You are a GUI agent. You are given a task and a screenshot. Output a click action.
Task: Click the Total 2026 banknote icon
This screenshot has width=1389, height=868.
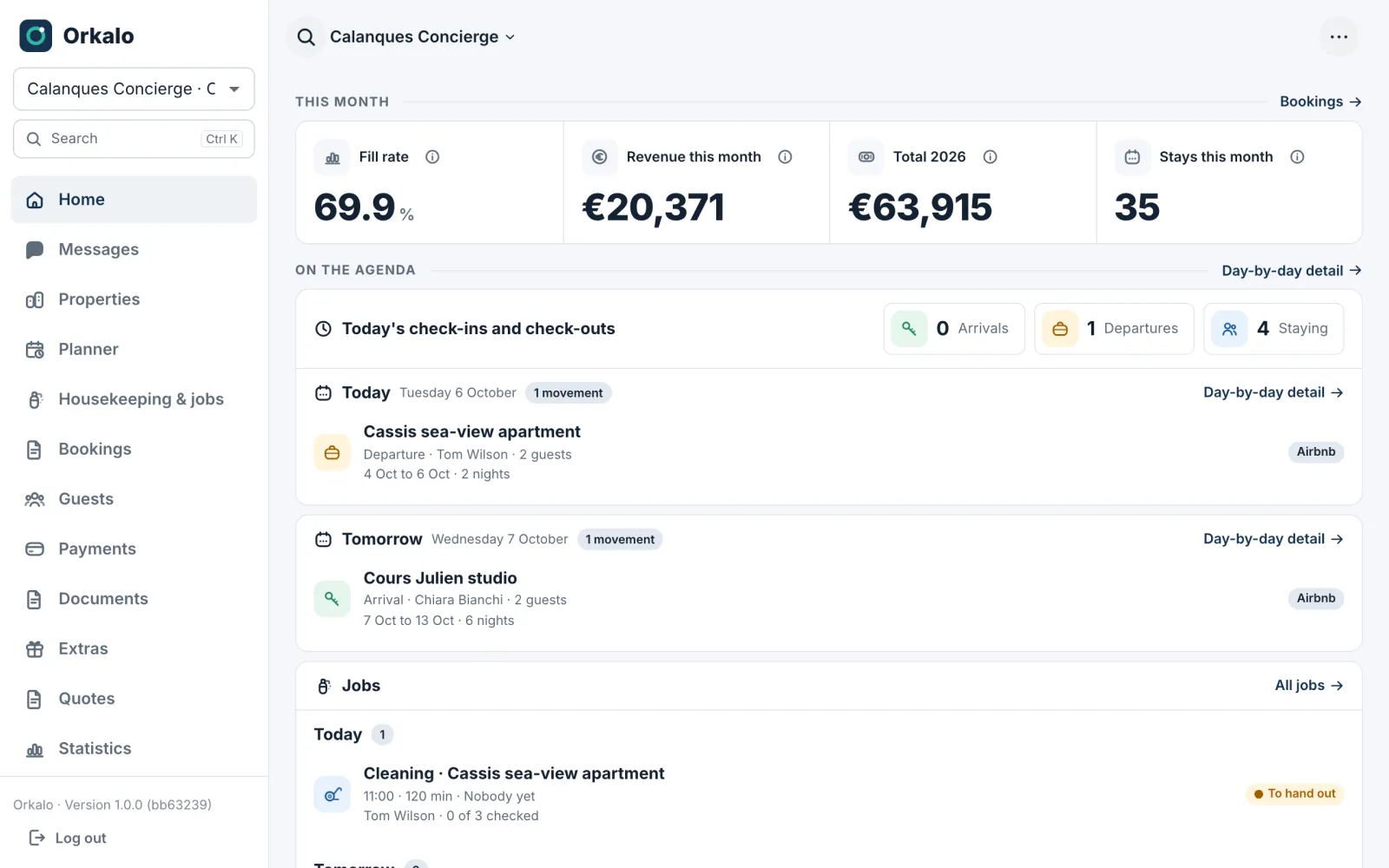(x=866, y=157)
